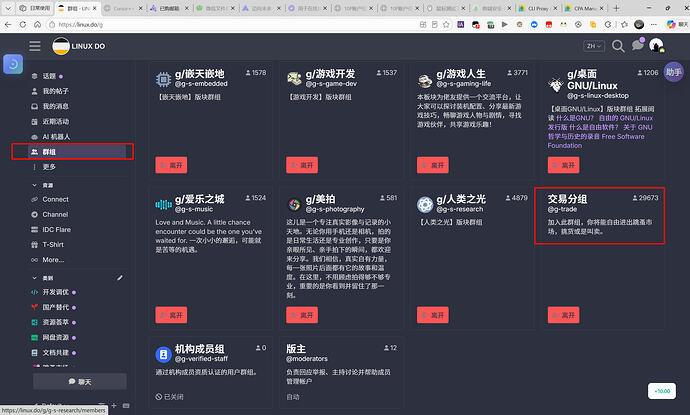This screenshot has height=415, width=690.
Task: Click the 聊天 chat button in sidebar
Action: [x=80, y=381]
